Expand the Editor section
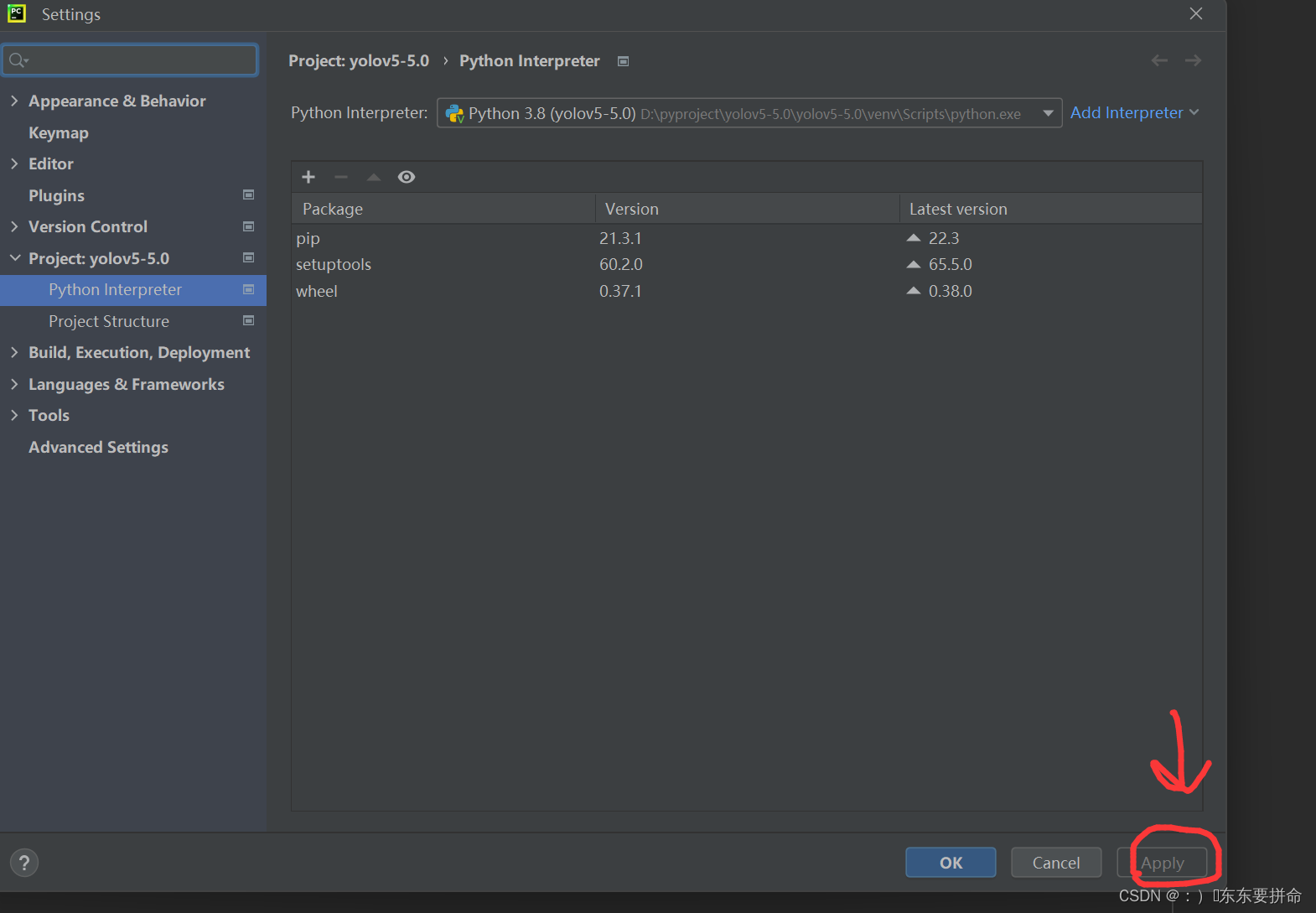The height and width of the screenshot is (913, 1316). pyautogui.click(x=14, y=163)
